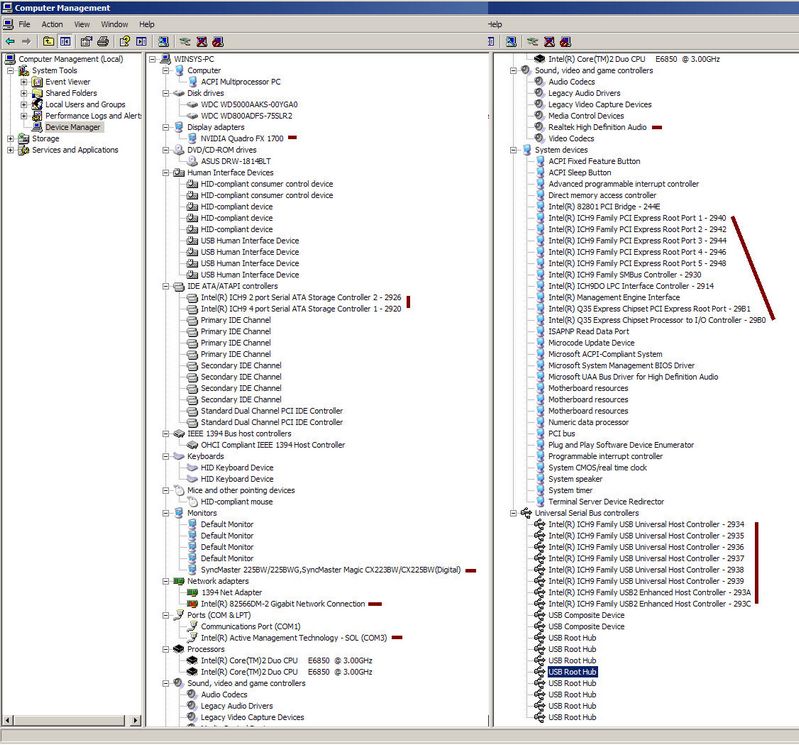This screenshot has height=745, width=799.
Task: Click the Services and Applications icon
Action: (24, 150)
